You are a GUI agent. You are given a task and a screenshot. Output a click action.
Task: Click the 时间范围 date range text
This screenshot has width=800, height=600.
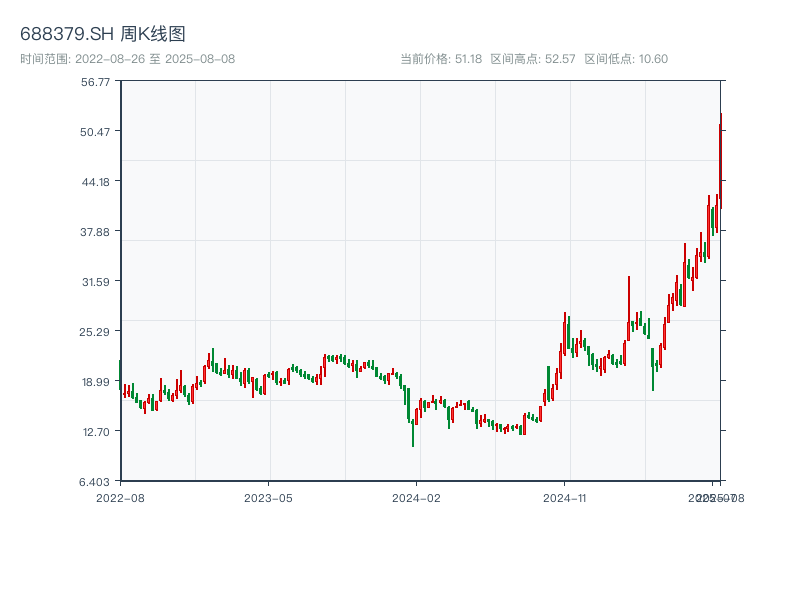pyautogui.click(x=128, y=59)
